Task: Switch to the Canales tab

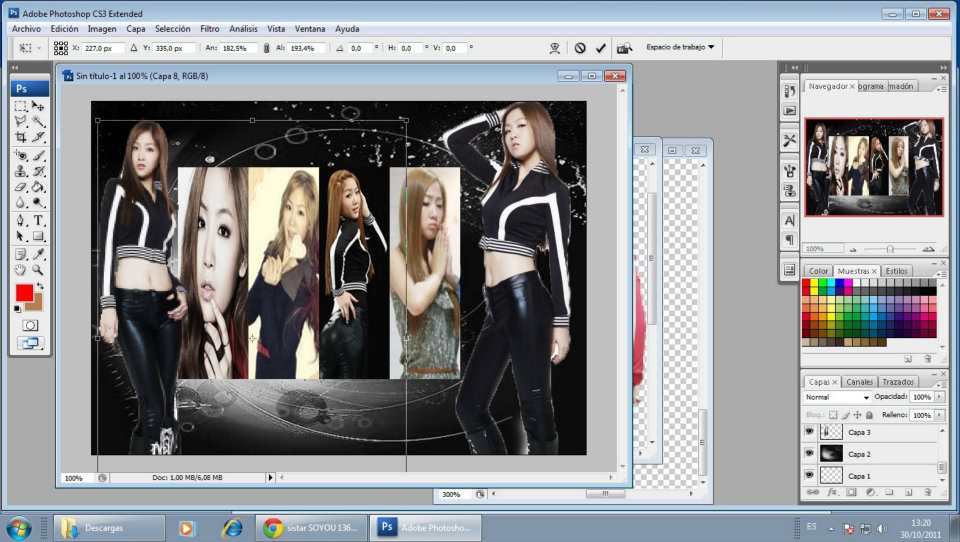Action: click(x=859, y=382)
